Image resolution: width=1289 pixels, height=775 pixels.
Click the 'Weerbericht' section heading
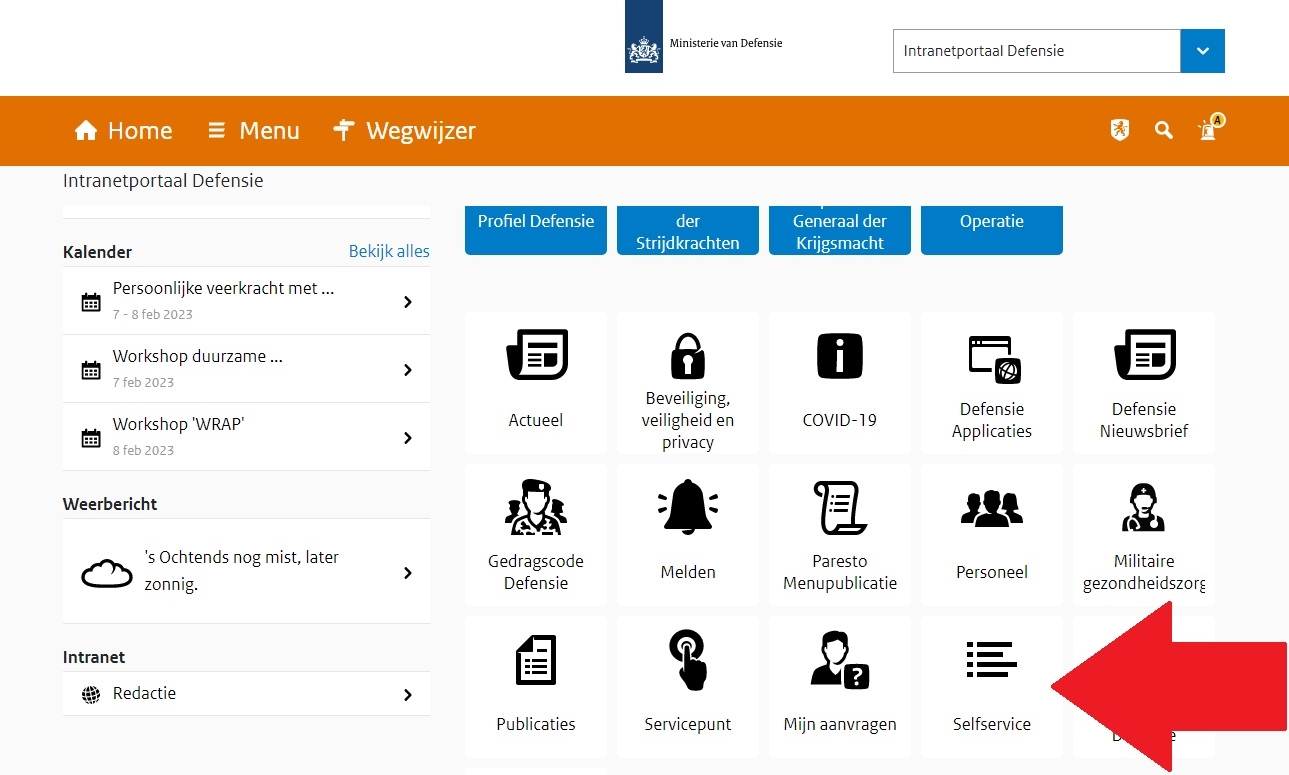click(x=110, y=504)
